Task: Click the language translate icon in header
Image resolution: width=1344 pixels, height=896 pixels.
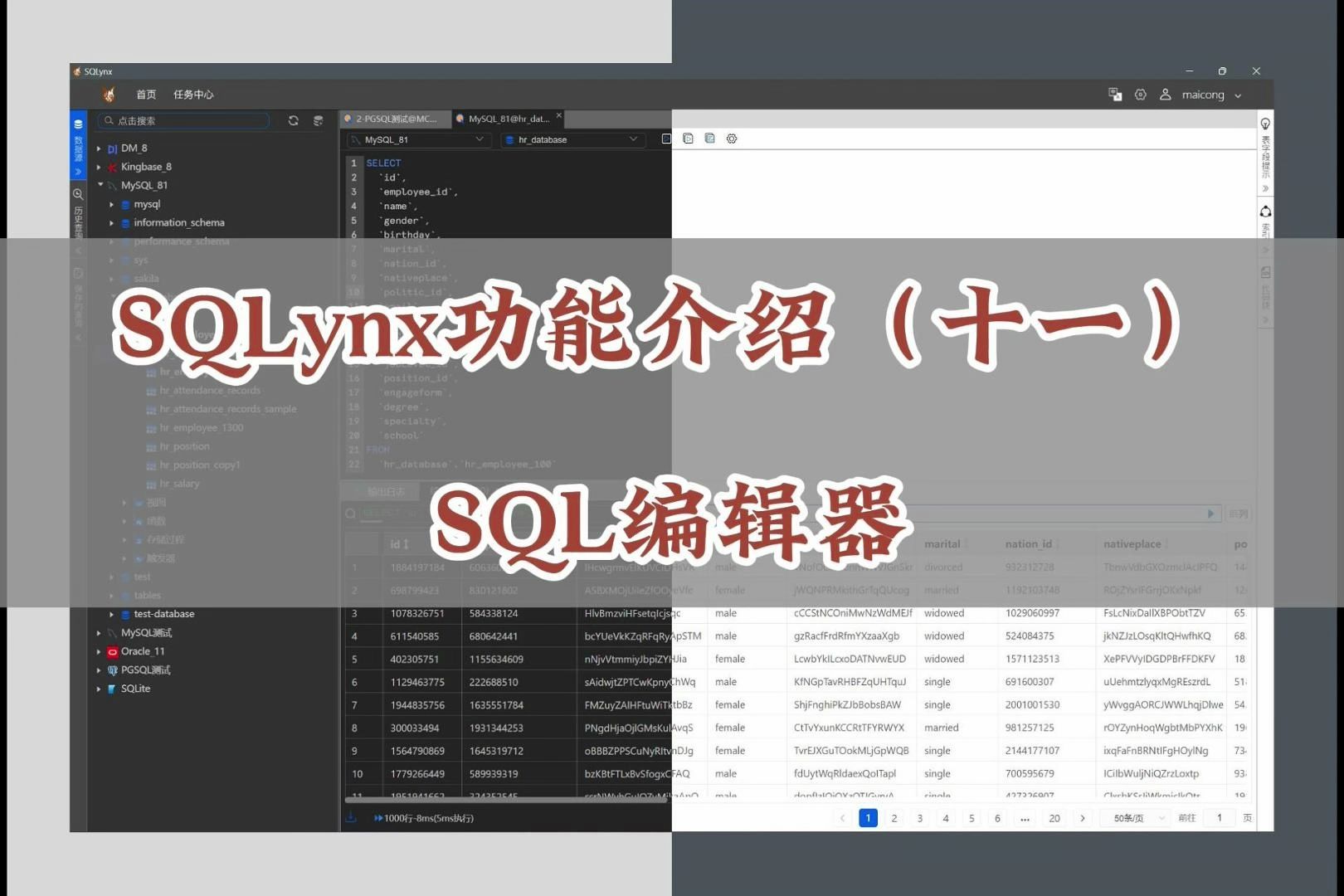Action: point(1115,95)
